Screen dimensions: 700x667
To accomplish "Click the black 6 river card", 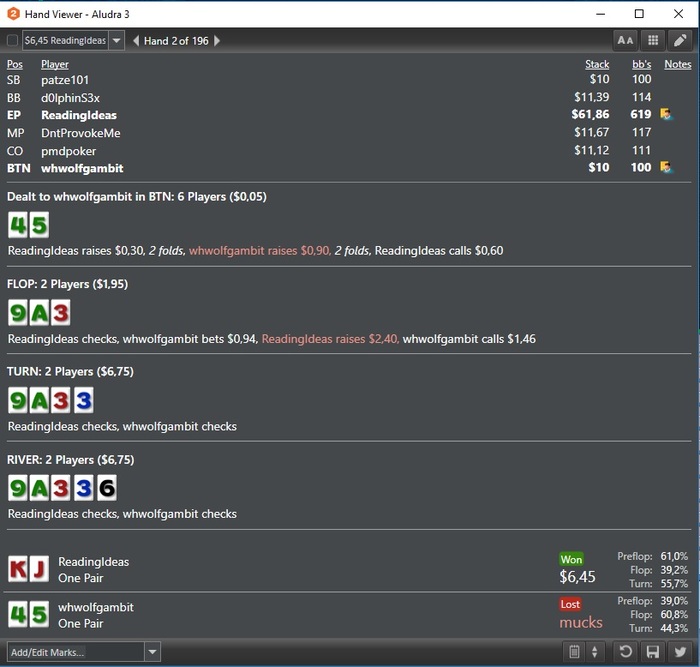I will (107, 488).
